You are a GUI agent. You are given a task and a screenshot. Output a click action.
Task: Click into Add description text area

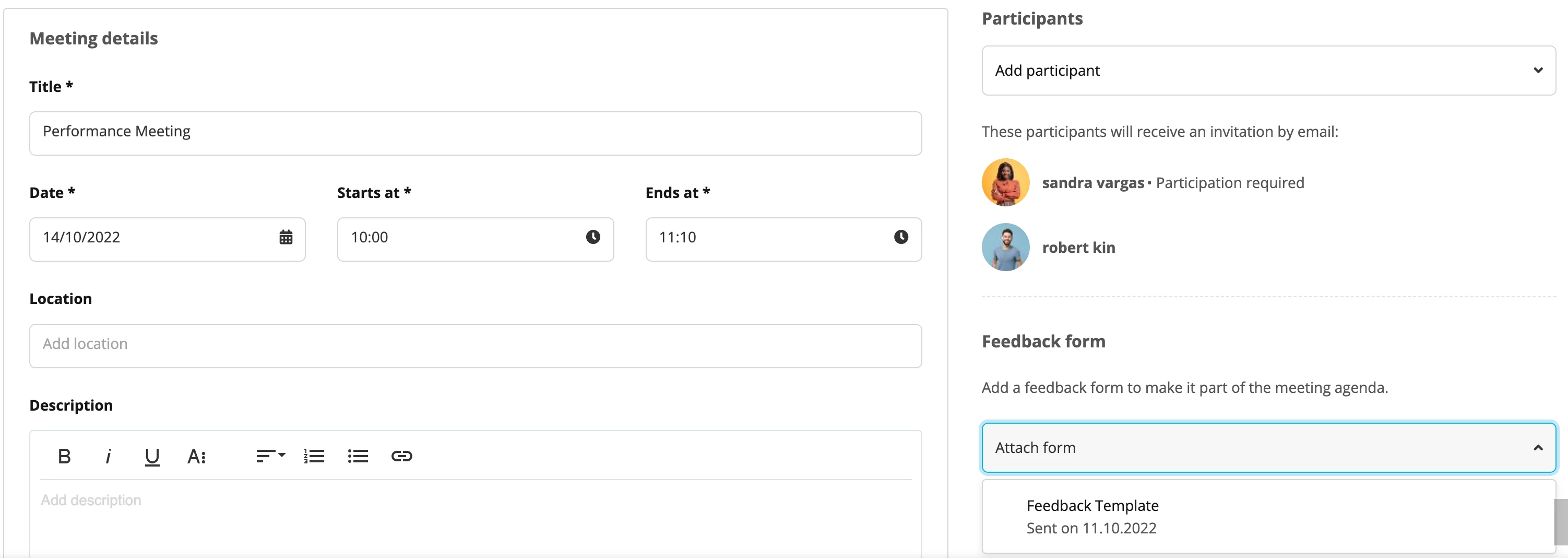pos(476,518)
